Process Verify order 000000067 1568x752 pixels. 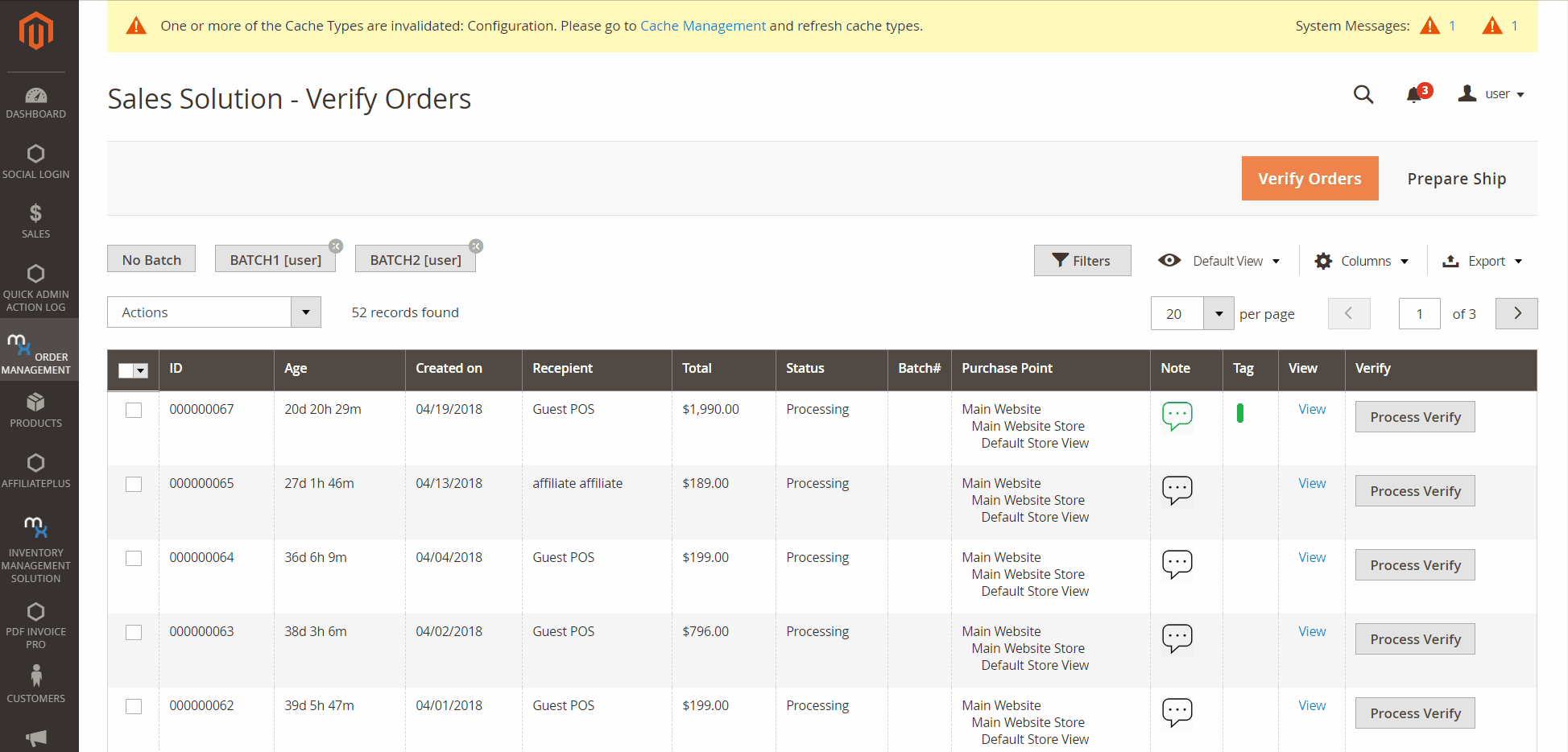pyautogui.click(x=1415, y=417)
